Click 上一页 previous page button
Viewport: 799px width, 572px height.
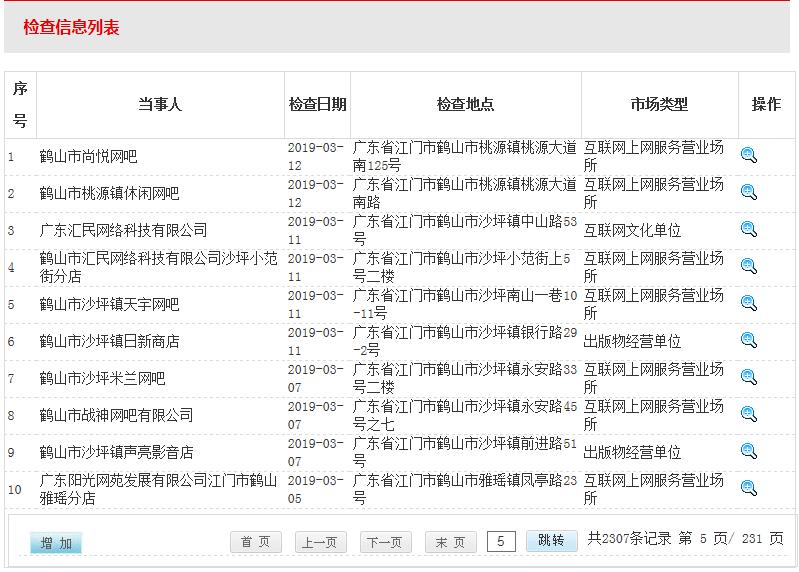click(320, 542)
